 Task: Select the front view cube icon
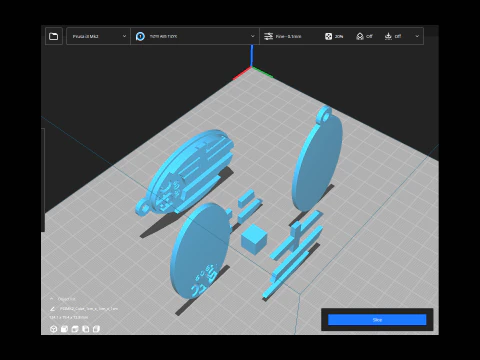point(64,329)
